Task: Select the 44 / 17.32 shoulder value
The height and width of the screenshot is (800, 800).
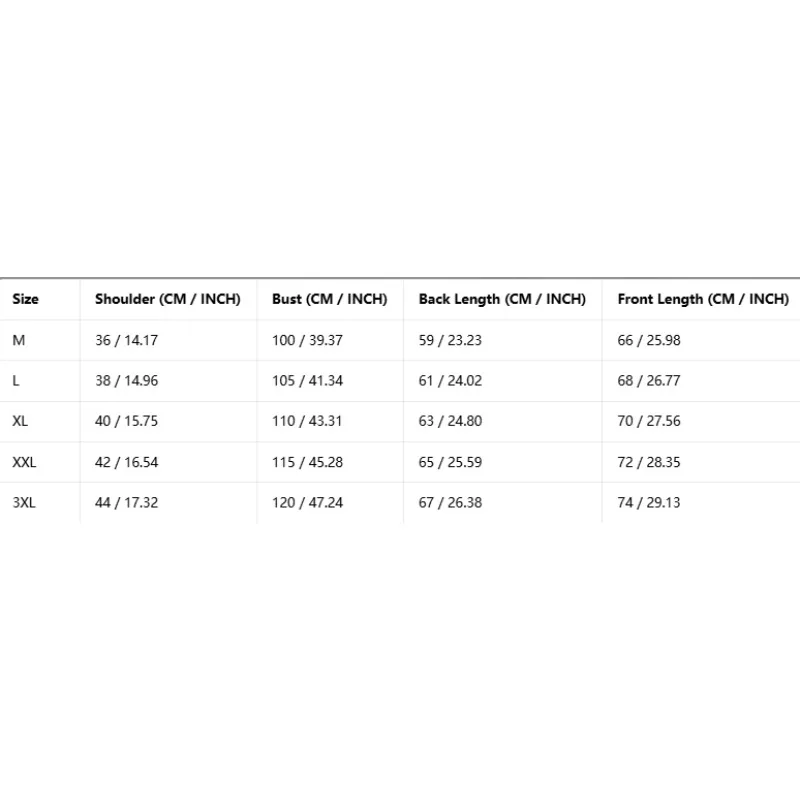Action: [x=127, y=503]
